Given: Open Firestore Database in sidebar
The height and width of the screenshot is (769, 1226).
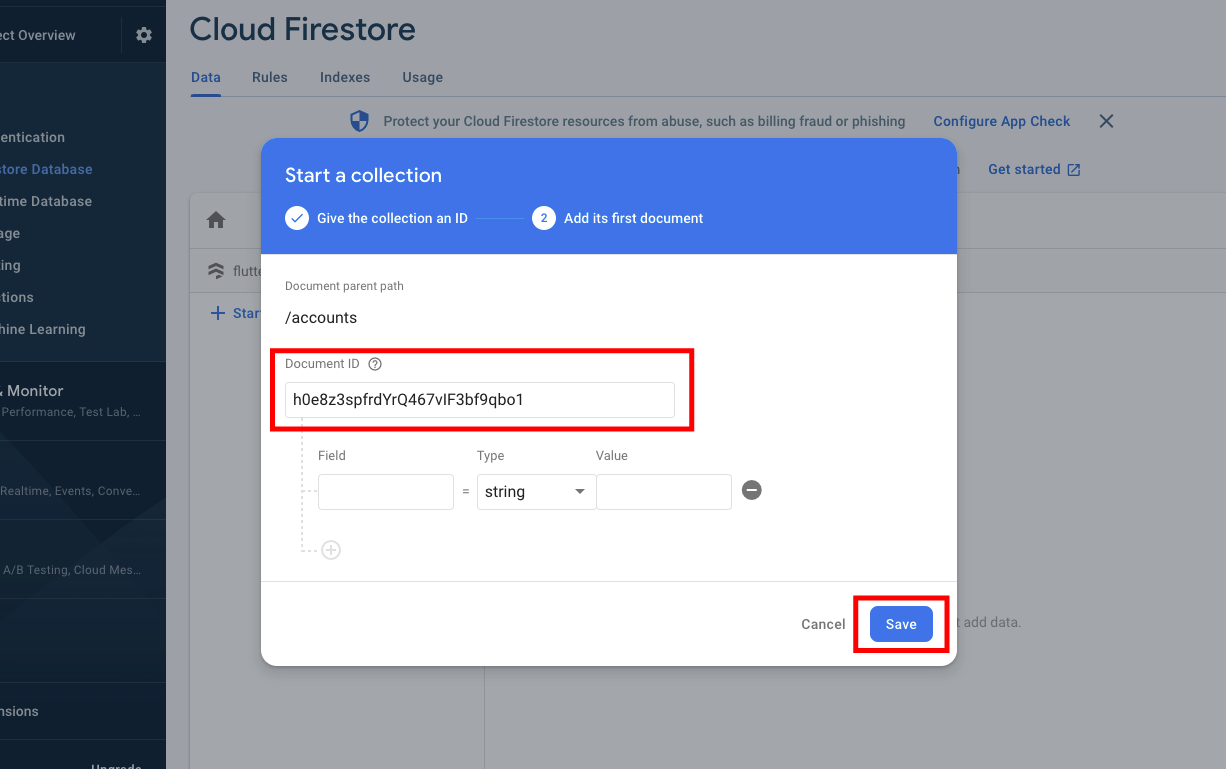Looking at the screenshot, I should (46, 169).
